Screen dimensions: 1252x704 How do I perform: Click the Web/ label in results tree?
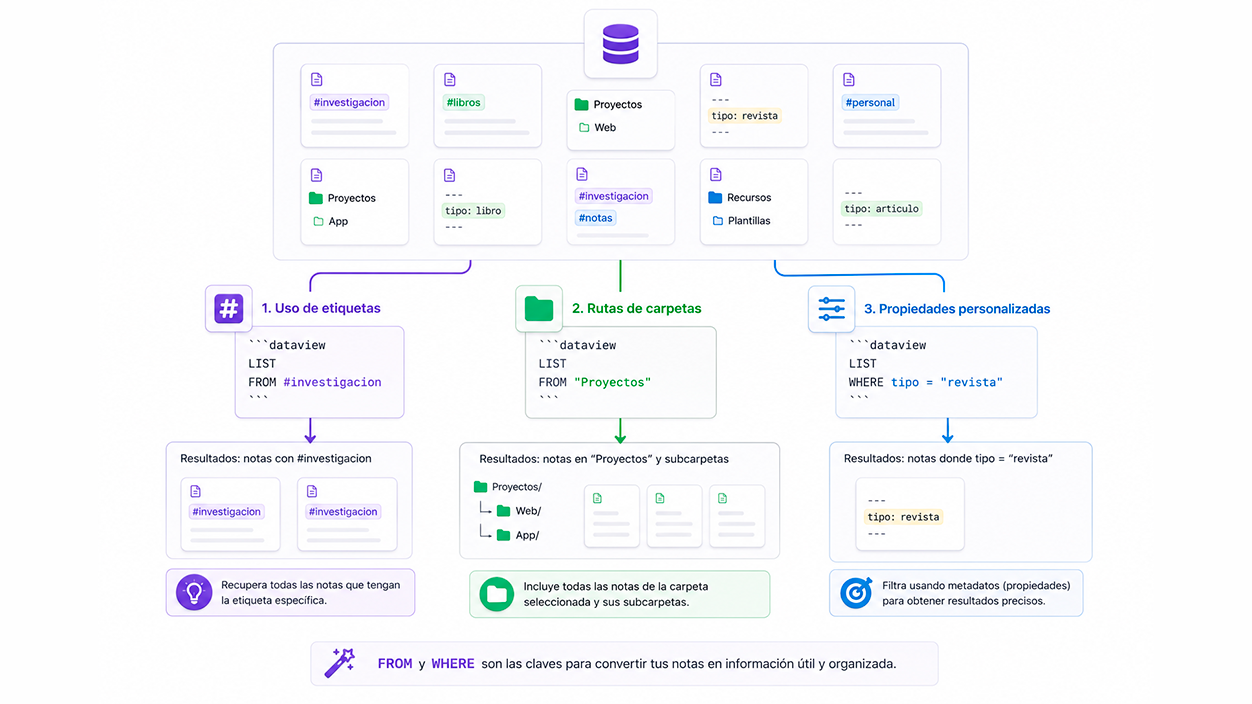528,511
